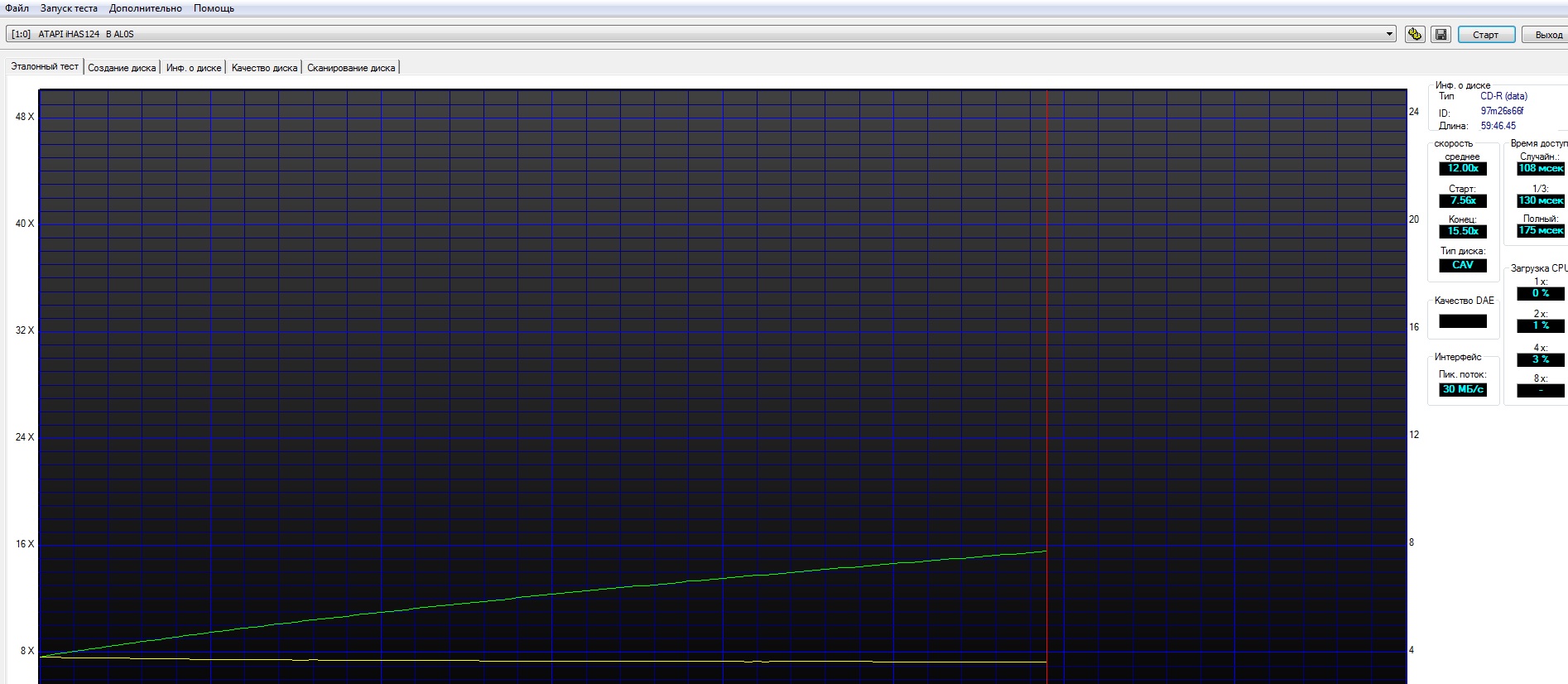Image resolution: width=1568 pixels, height=684 pixels.
Task: Switch to the Инф. о диске tab
Action: 194,68
